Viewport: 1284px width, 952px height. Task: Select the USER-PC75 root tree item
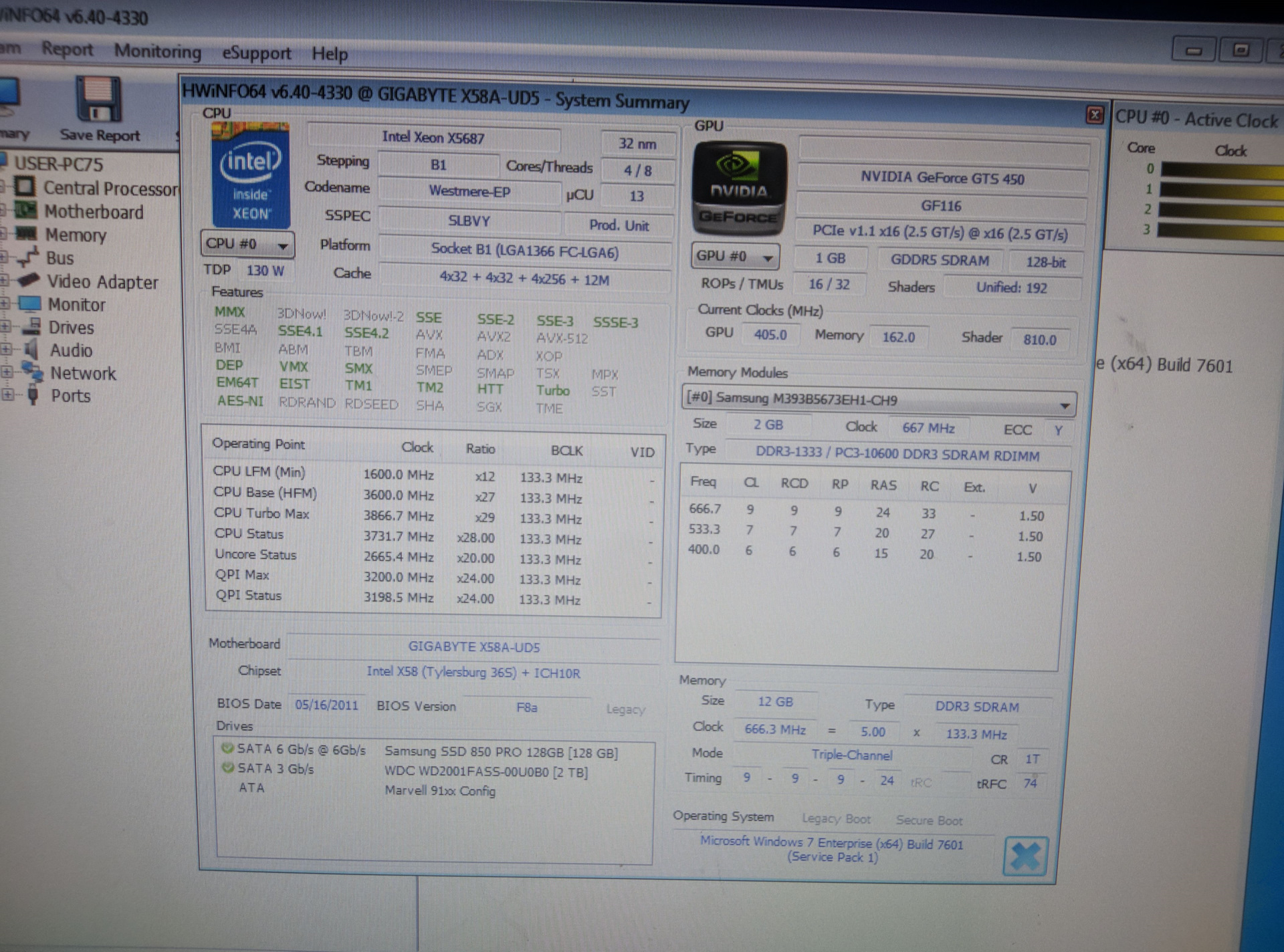(x=59, y=164)
